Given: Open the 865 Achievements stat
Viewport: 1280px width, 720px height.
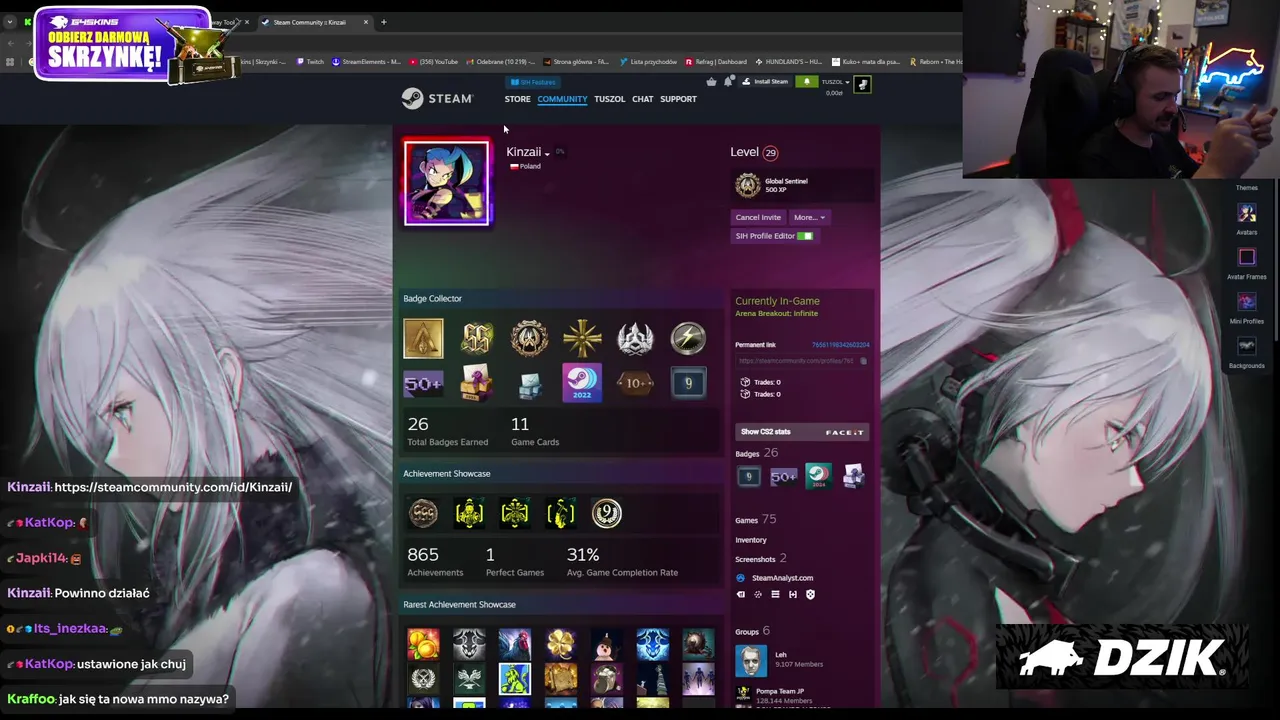Looking at the screenshot, I should point(435,562).
